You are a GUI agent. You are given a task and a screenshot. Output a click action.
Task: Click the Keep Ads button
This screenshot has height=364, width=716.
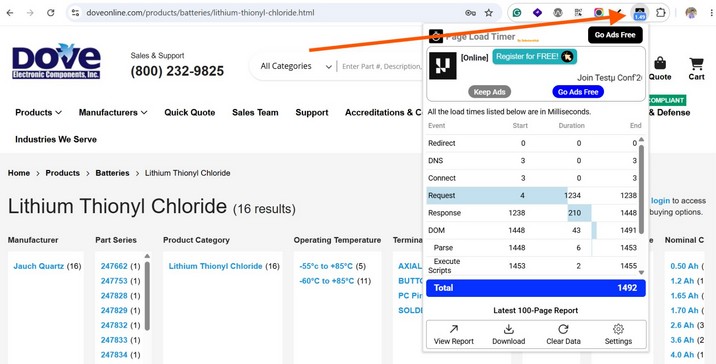coord(490,92)
